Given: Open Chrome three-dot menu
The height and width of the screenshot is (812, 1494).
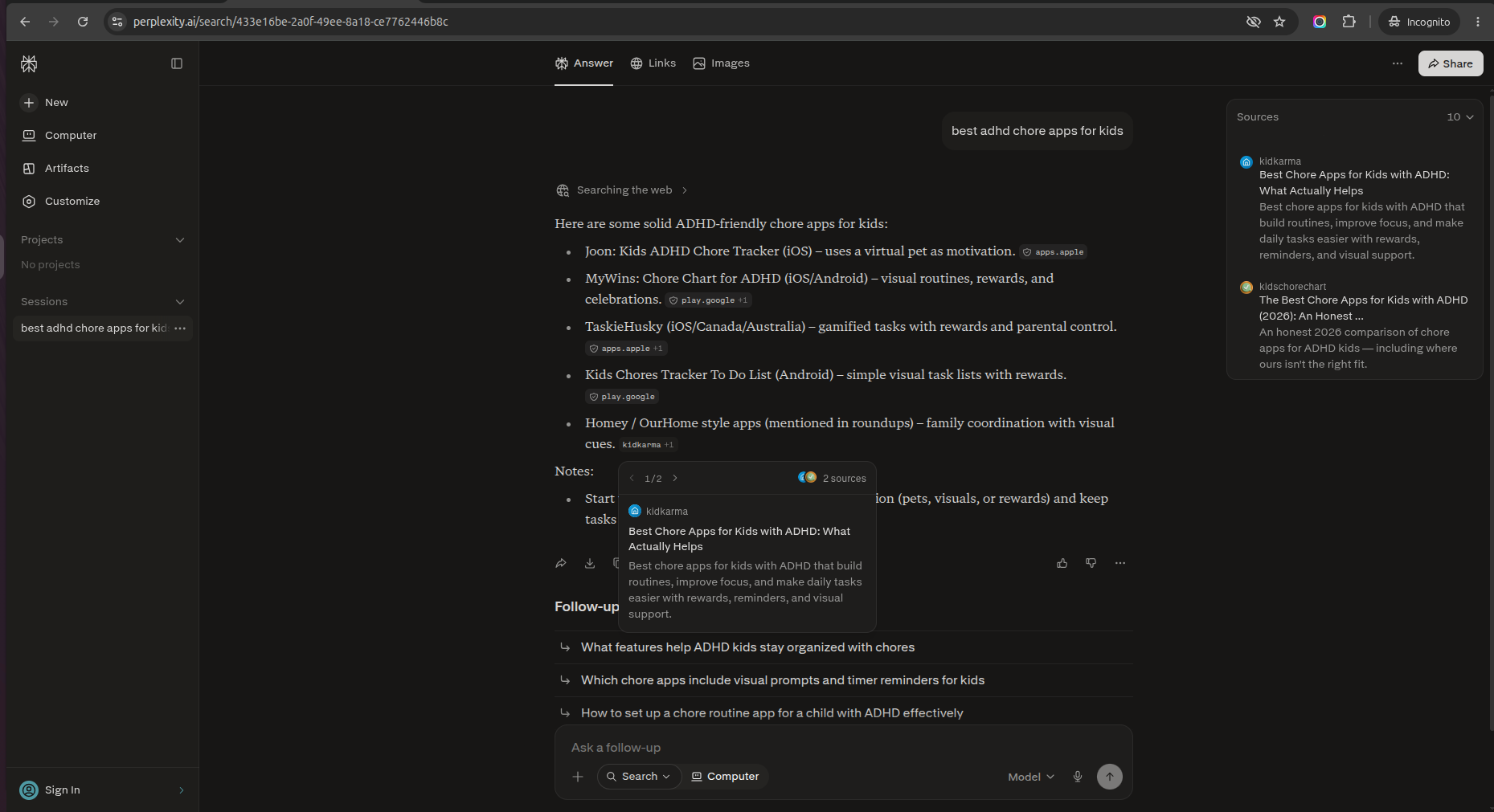Looking at the screenshot, I should [x=1477, y=22].
